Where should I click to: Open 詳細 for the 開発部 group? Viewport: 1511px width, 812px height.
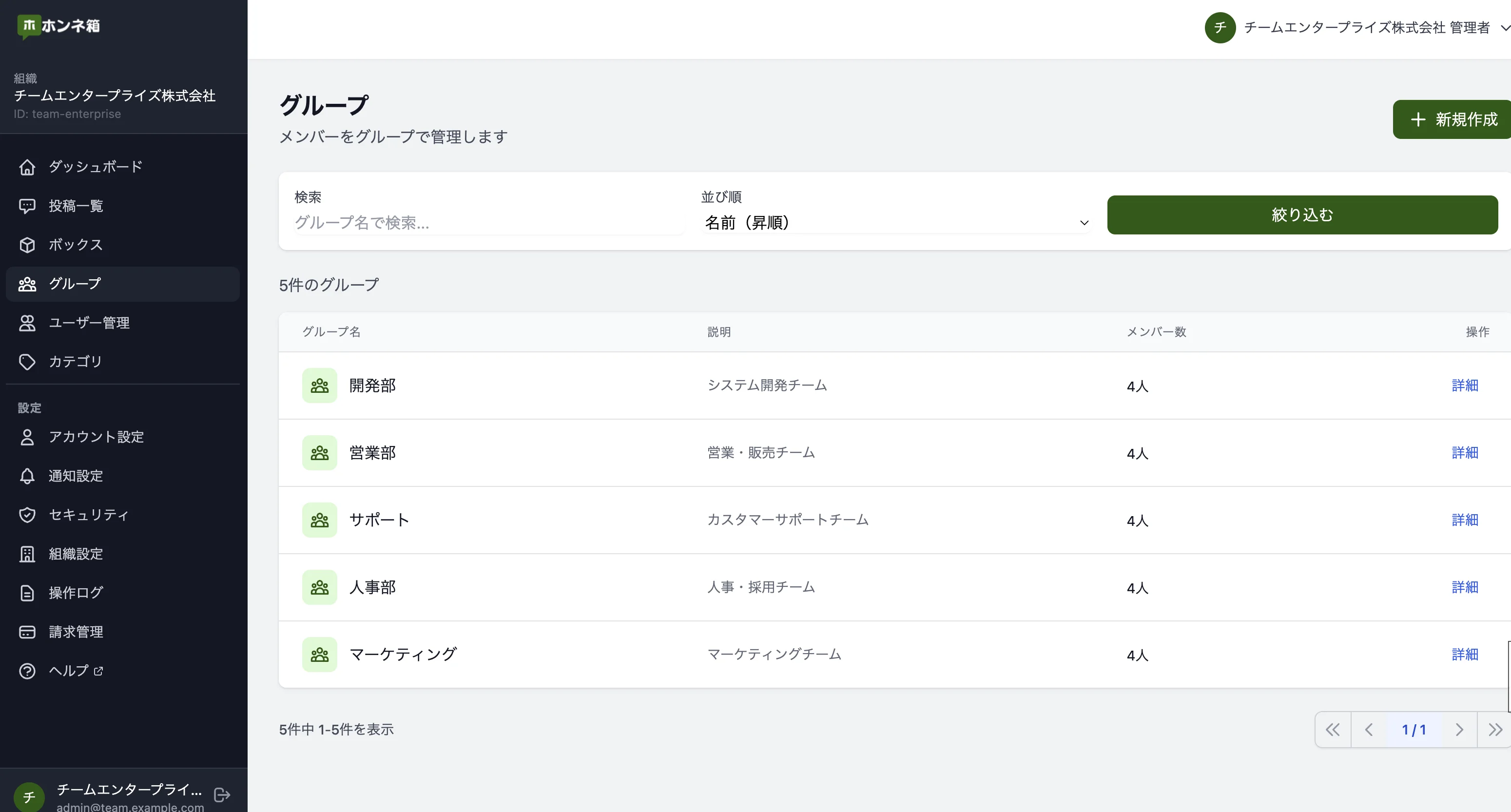coord(1465,385)
